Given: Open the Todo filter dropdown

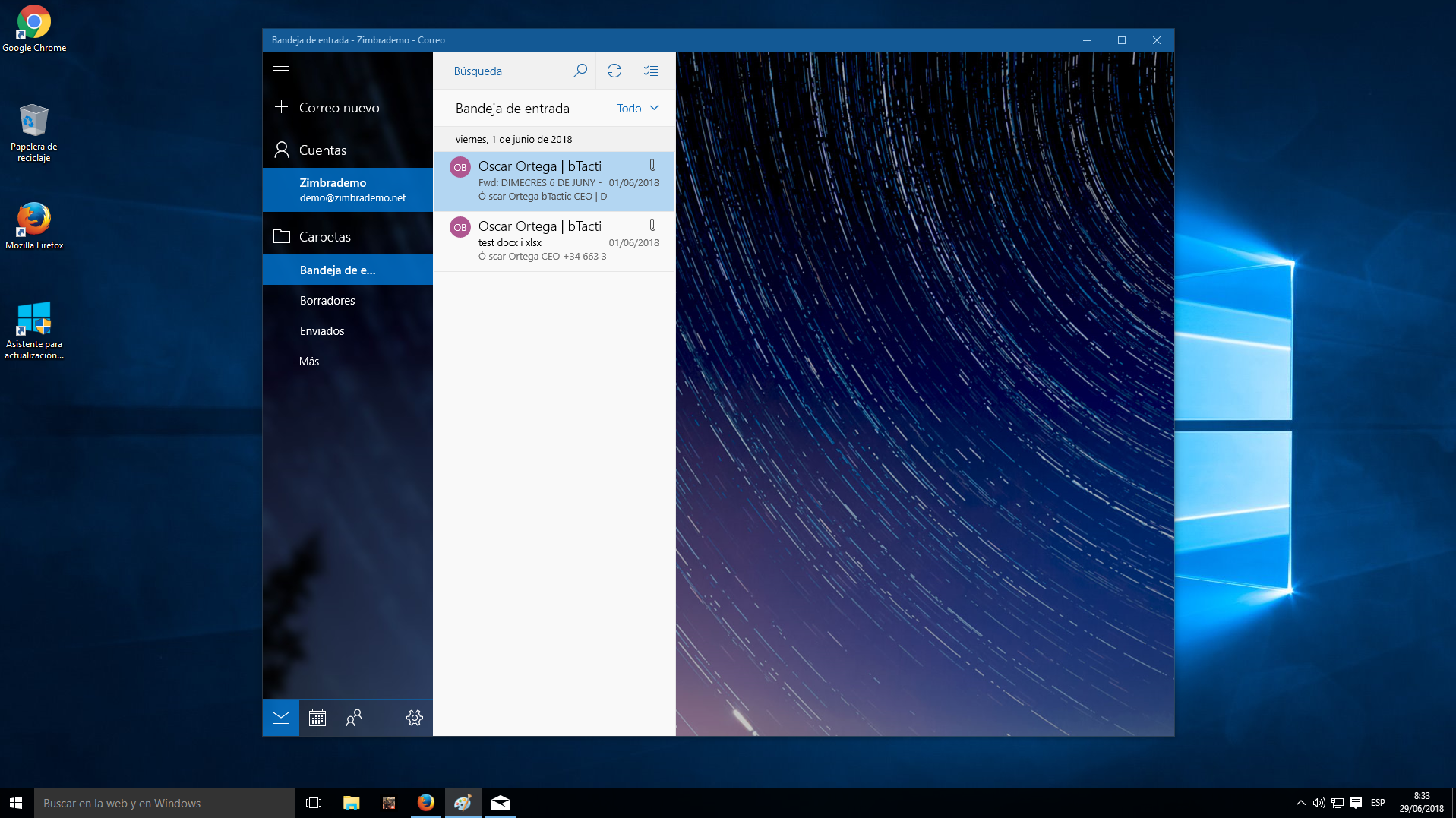Looking at the screenshot, I should [x=638, y=109].
